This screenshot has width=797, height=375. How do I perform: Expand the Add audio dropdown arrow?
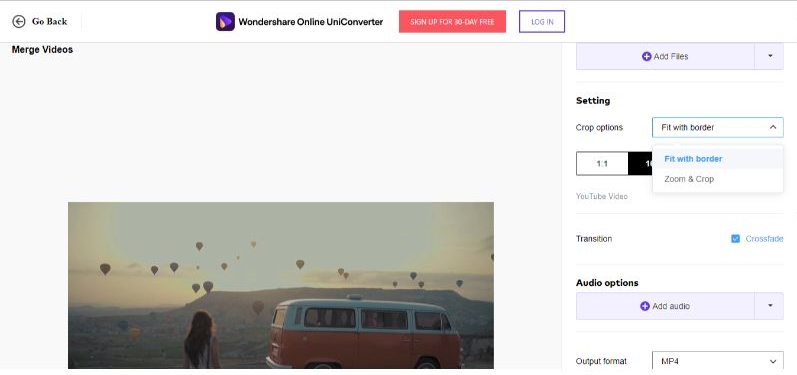770,306
